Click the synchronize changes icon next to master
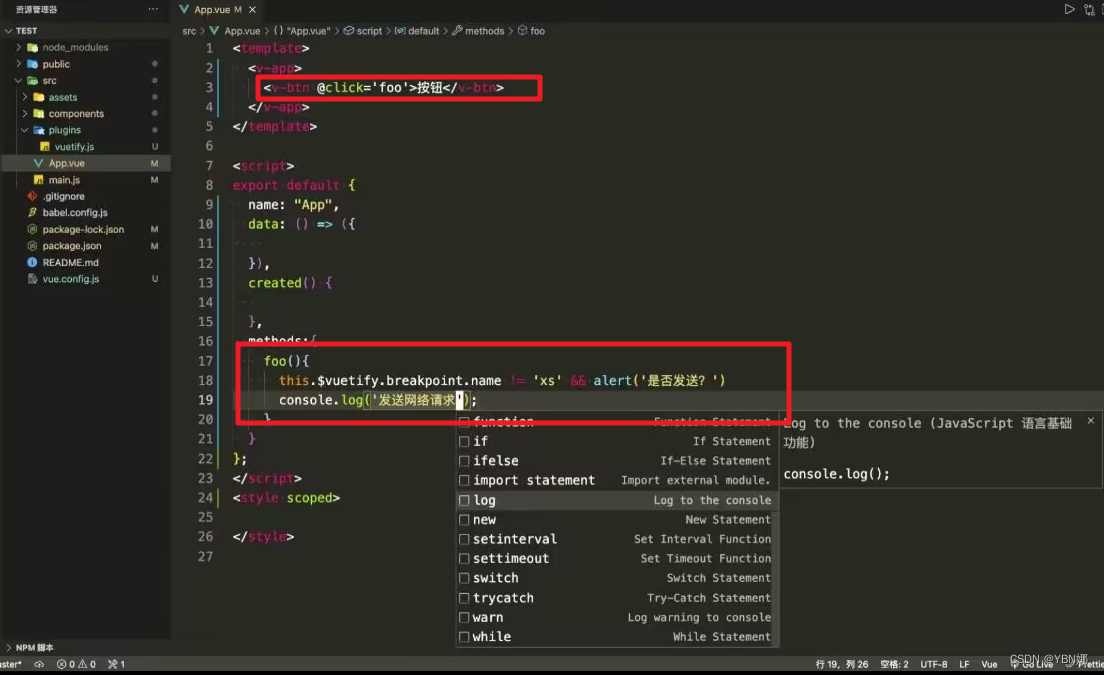 coord(39,663)
